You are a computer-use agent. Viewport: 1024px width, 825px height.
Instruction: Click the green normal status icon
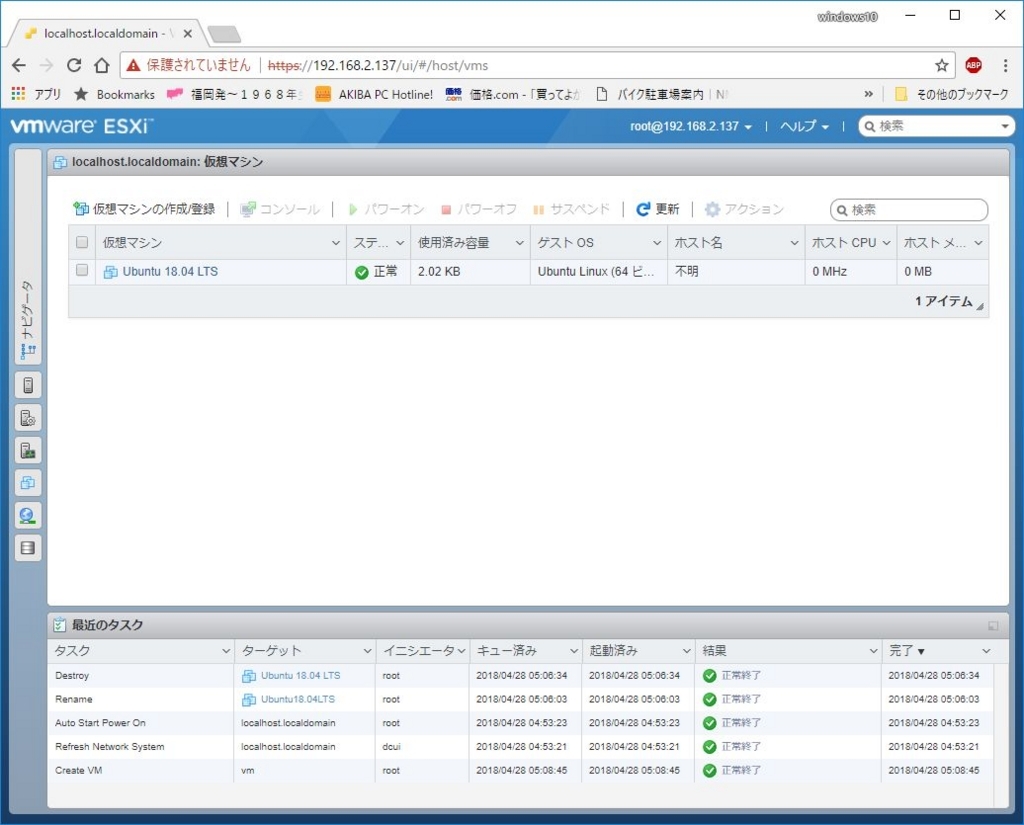[x=361, y=272]
